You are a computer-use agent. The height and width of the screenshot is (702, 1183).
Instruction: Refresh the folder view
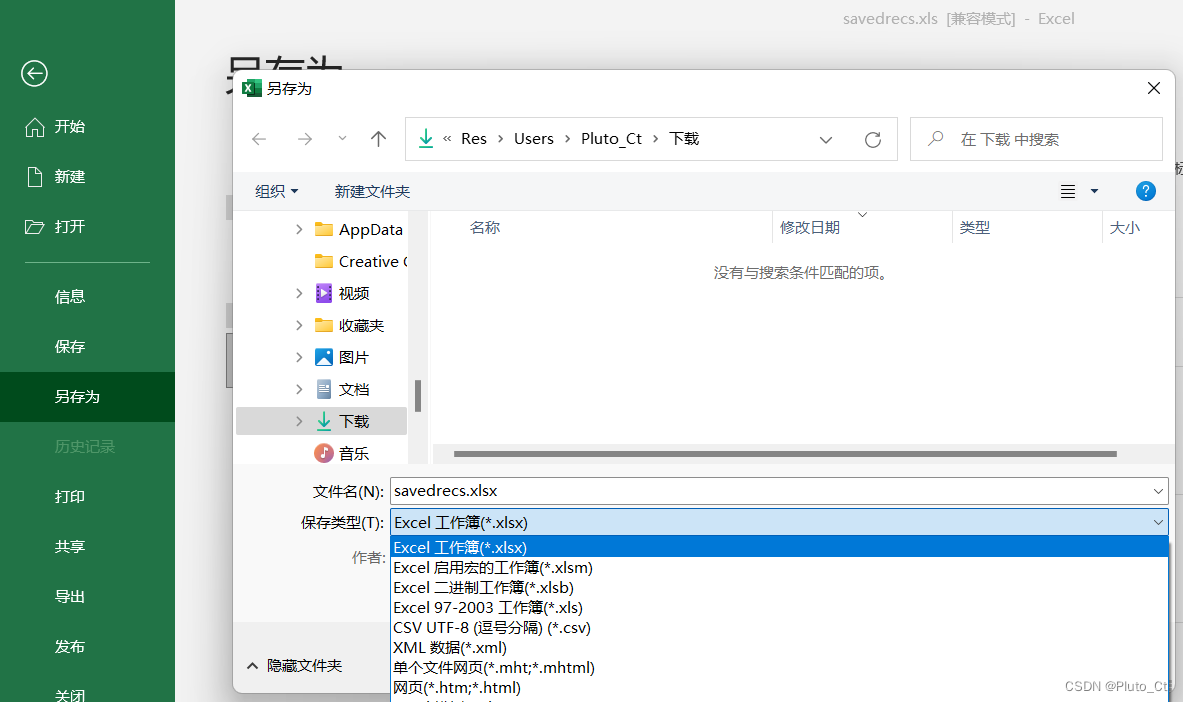tap(873, 140)
